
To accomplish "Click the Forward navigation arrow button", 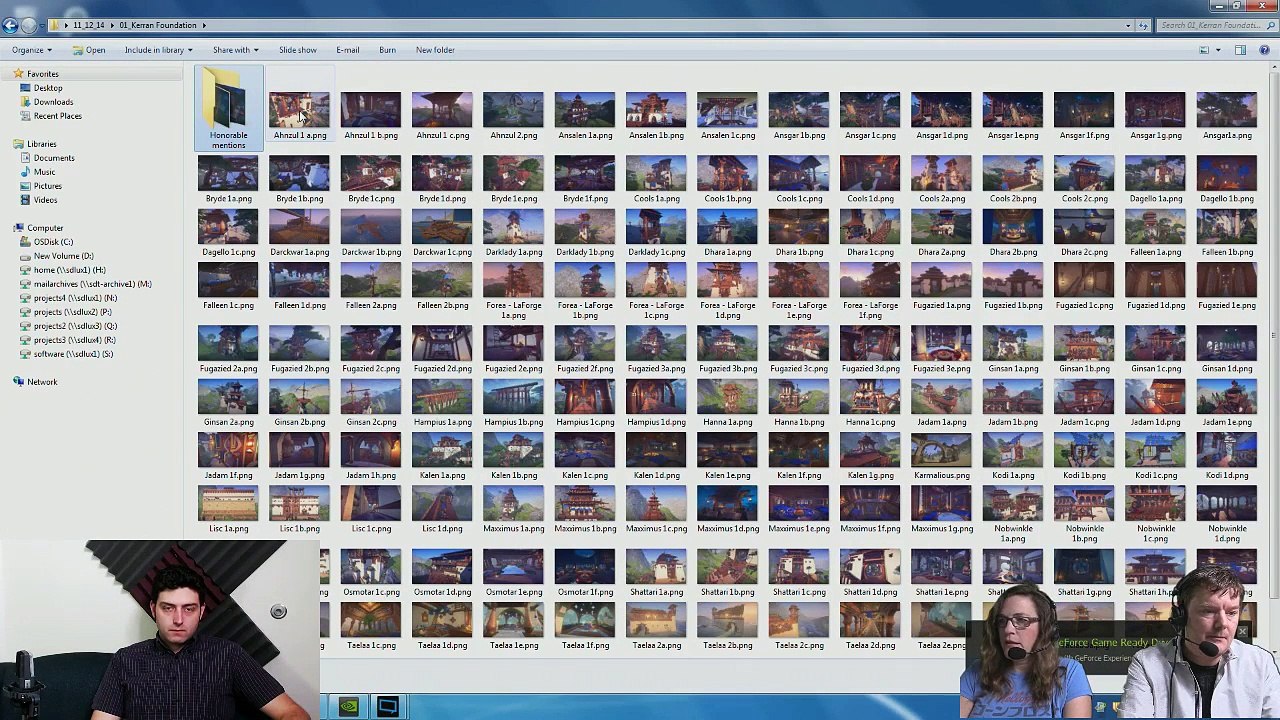I will (29, 25).
